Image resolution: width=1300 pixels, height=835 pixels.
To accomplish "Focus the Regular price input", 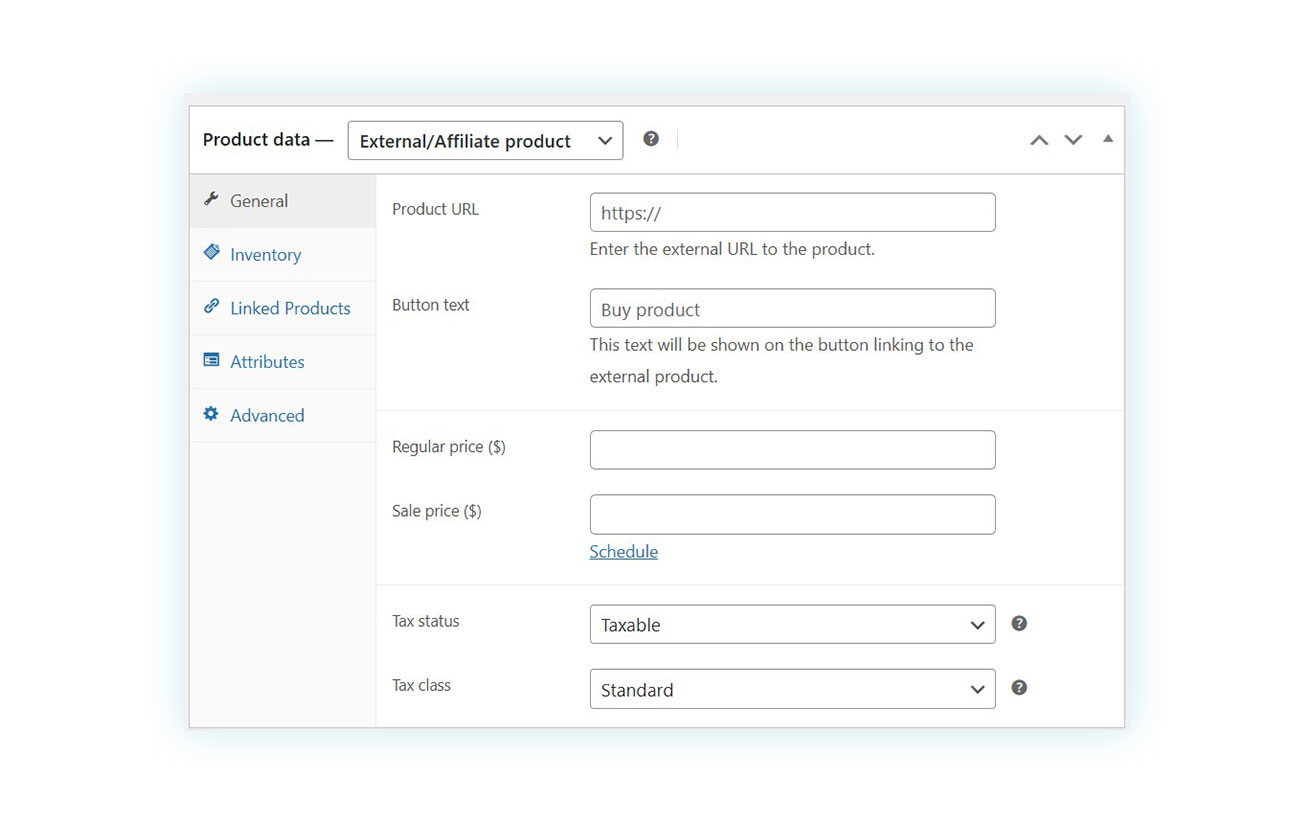I will 792,450.
